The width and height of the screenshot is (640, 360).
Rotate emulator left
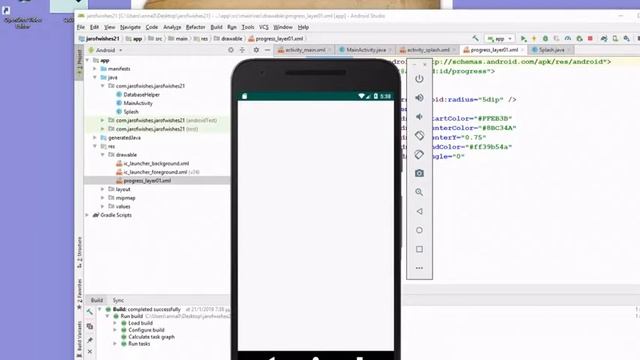(419, 136)
